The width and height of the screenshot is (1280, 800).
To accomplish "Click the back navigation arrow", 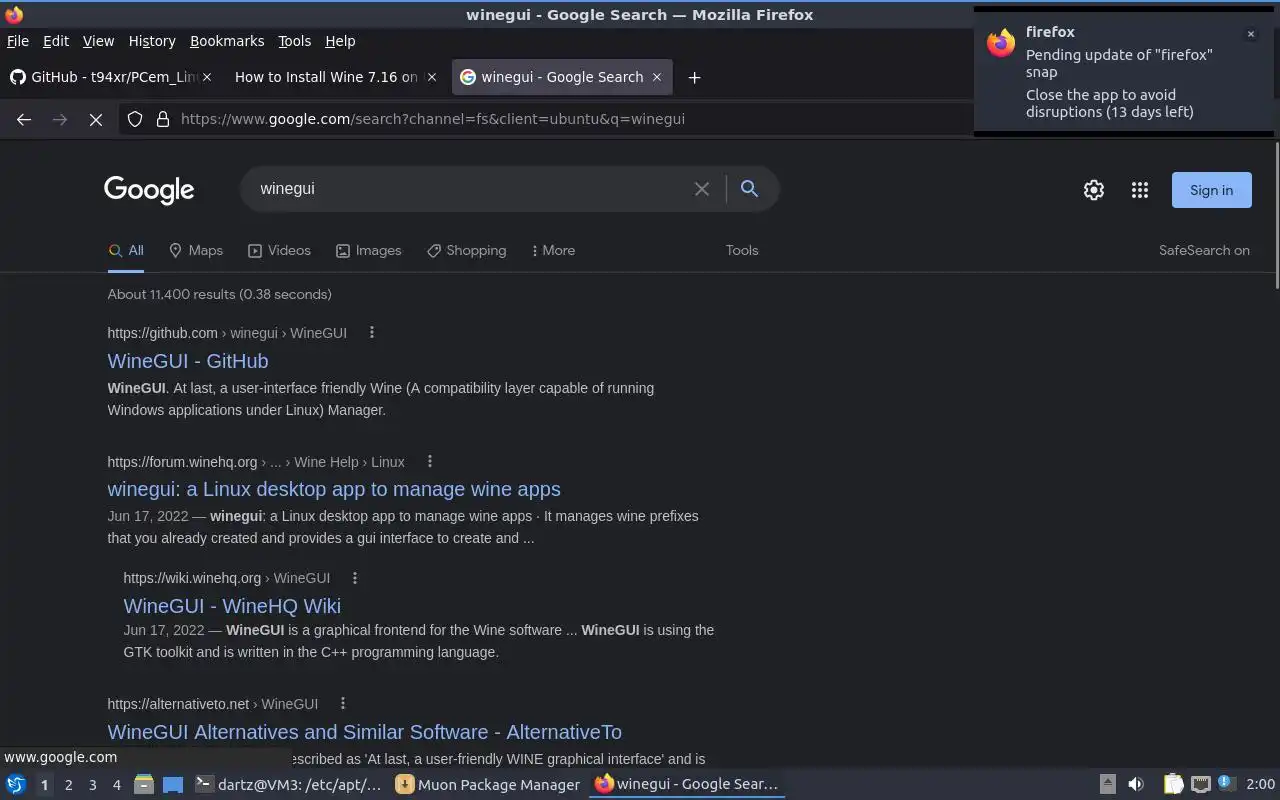I will (24, 119).
